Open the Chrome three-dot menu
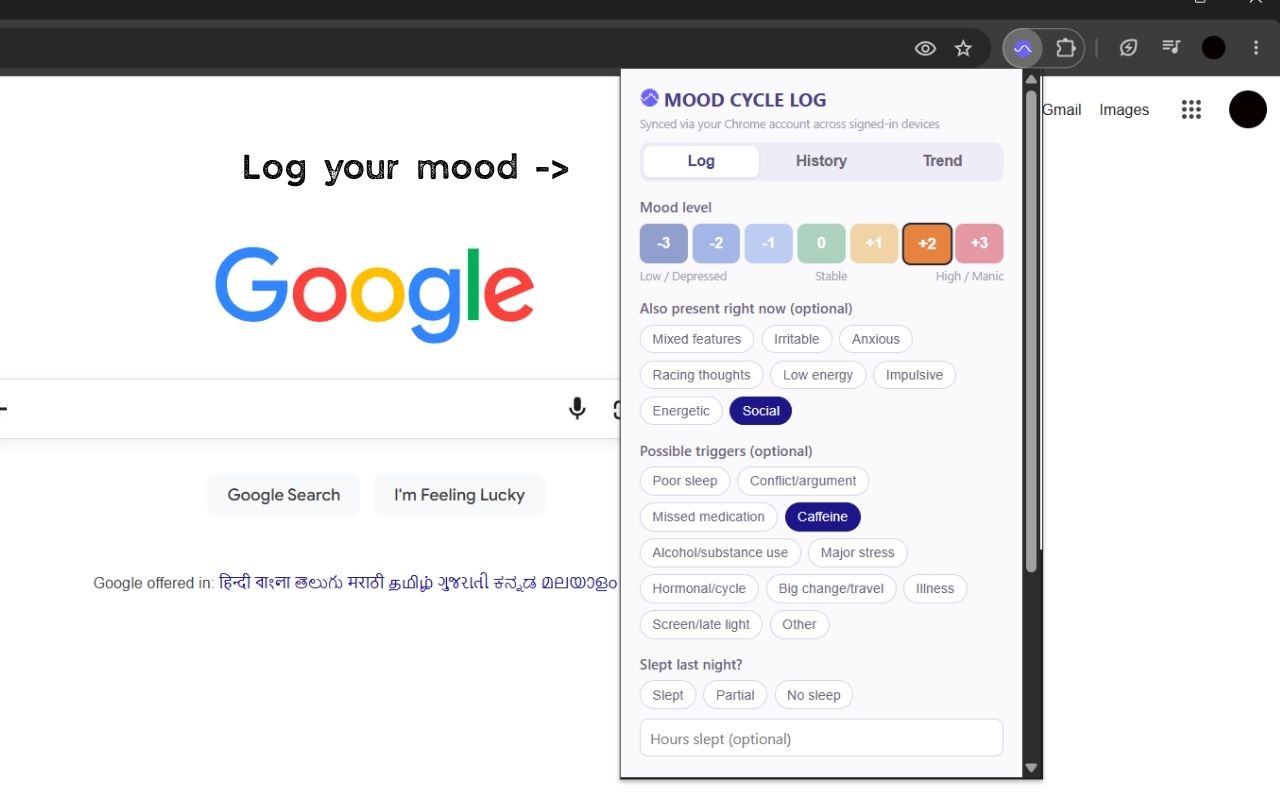Viewport: 1280px width, 800px height. [1256, 48]
